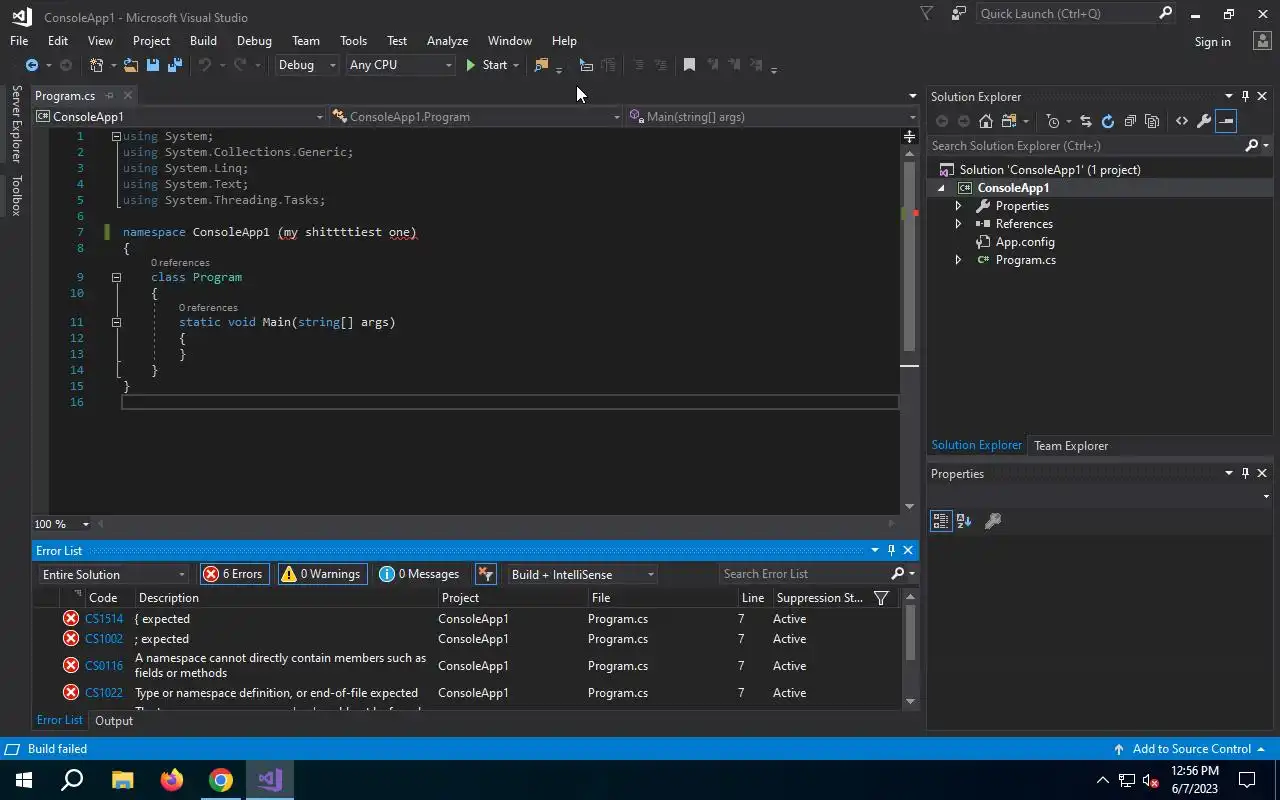
Task: Click the New Project toolbar icon
Action: click(97, 65)
